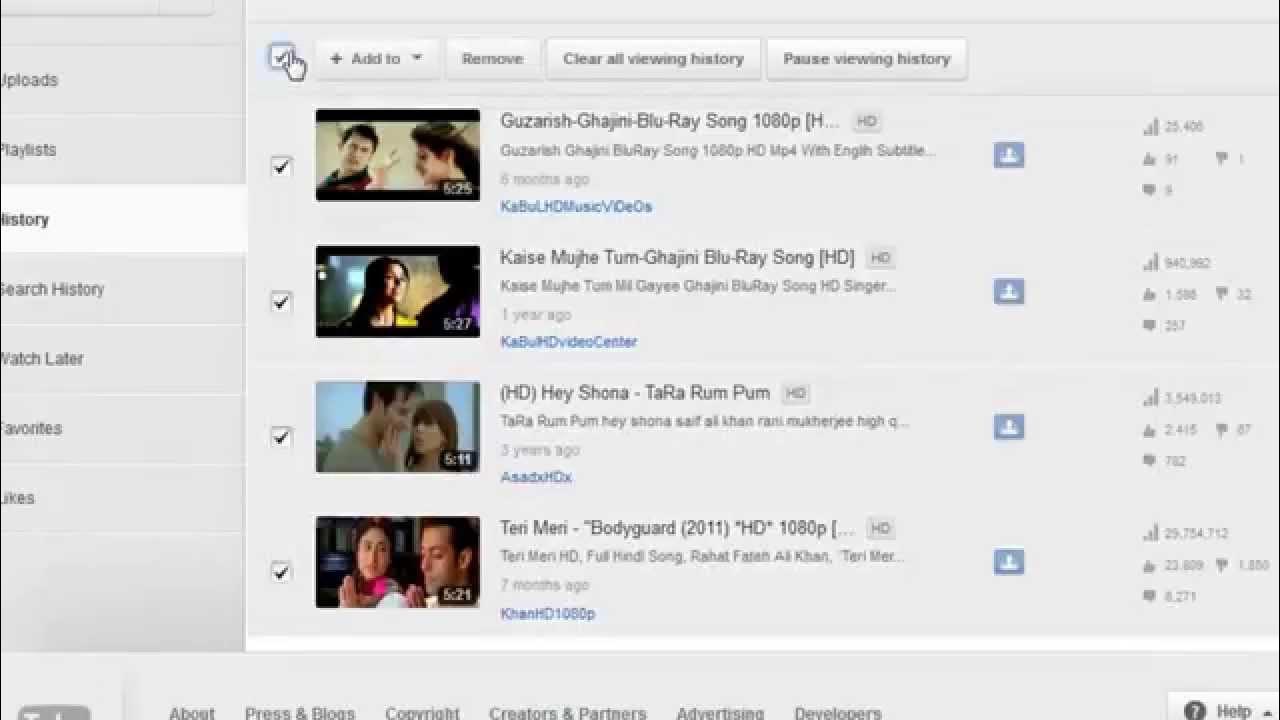Open the Advertising footer link
Viewport: 1280px width, 720px height.
[720, 712]
